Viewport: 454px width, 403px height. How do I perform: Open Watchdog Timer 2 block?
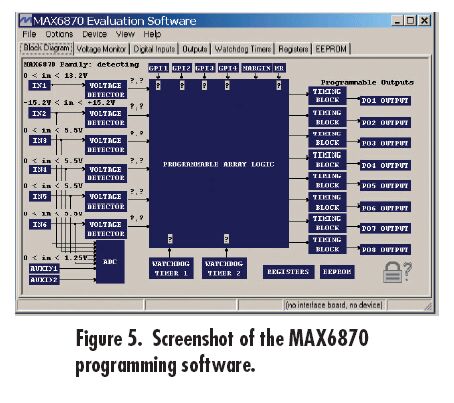coord(224,268)
